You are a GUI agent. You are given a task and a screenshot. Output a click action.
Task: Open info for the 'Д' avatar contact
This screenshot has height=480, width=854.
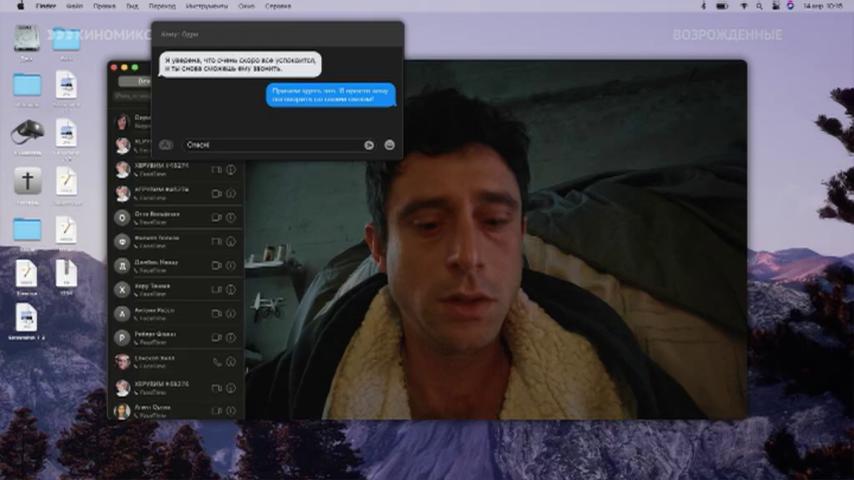coord(231,265)
